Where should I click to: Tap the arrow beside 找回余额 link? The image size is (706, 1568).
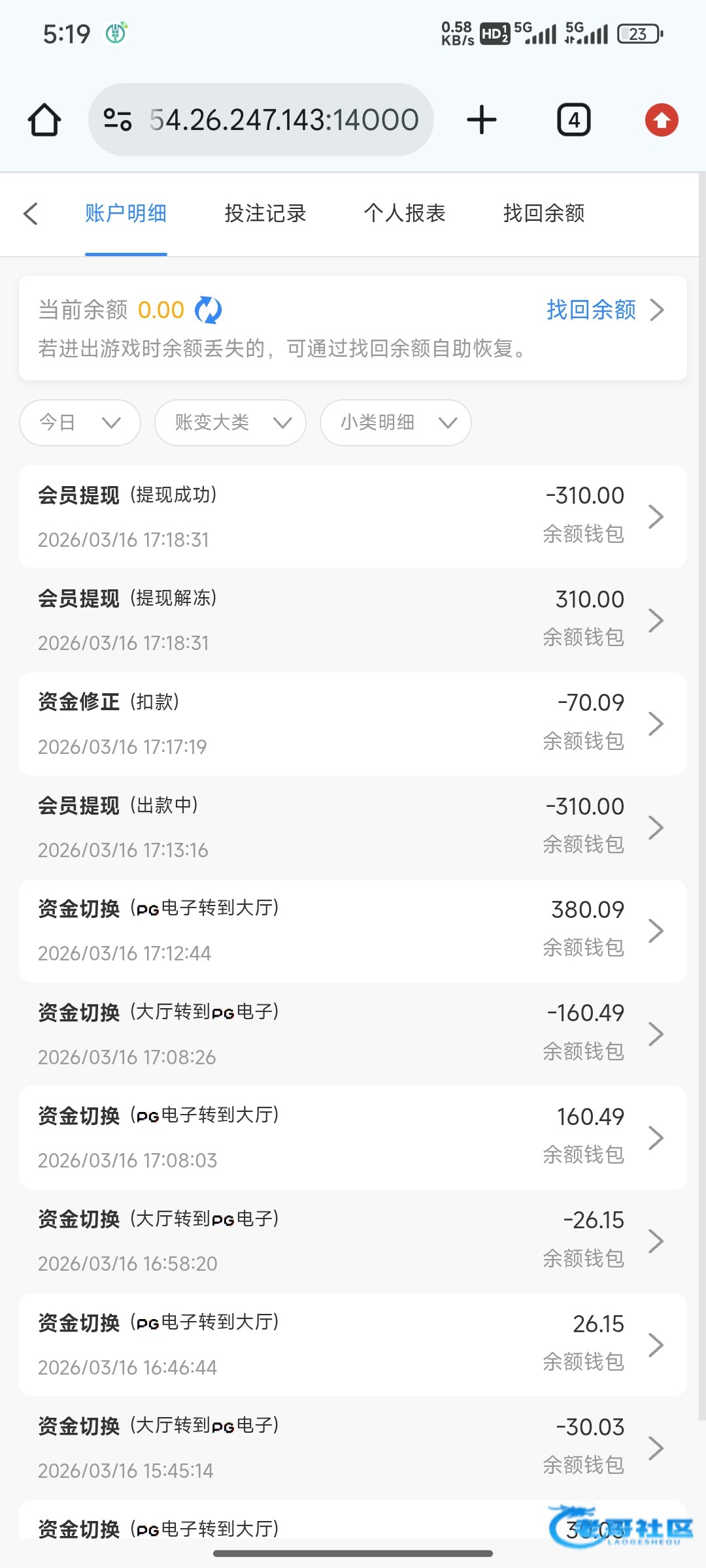pos(657,310)
